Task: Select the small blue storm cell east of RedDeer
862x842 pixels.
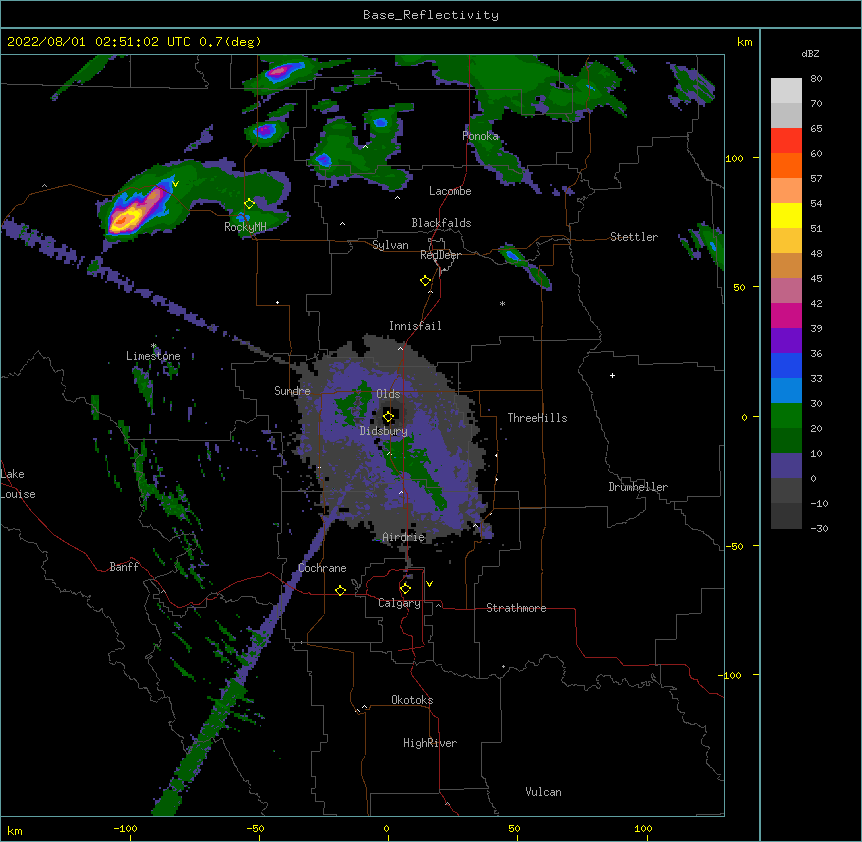Action: point(512,255)
